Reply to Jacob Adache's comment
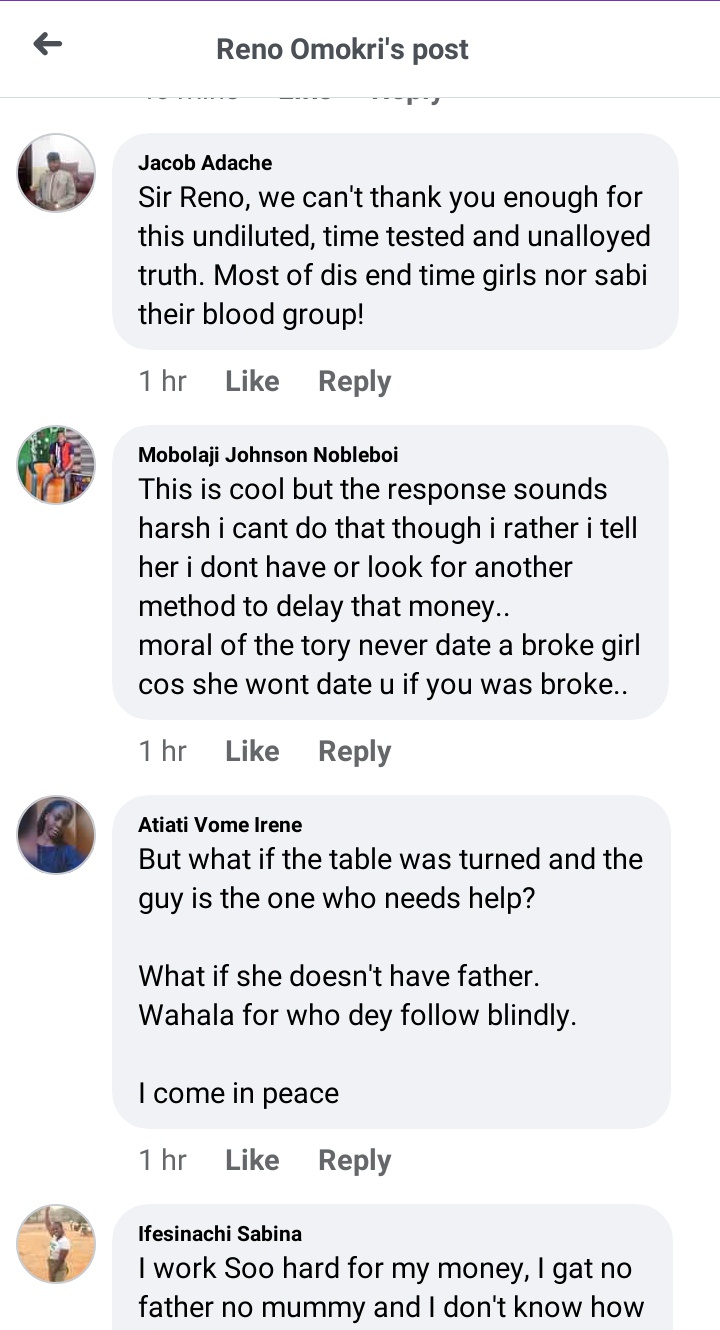This screenshot has height=1330, width=720. click(x=354, y=381)
